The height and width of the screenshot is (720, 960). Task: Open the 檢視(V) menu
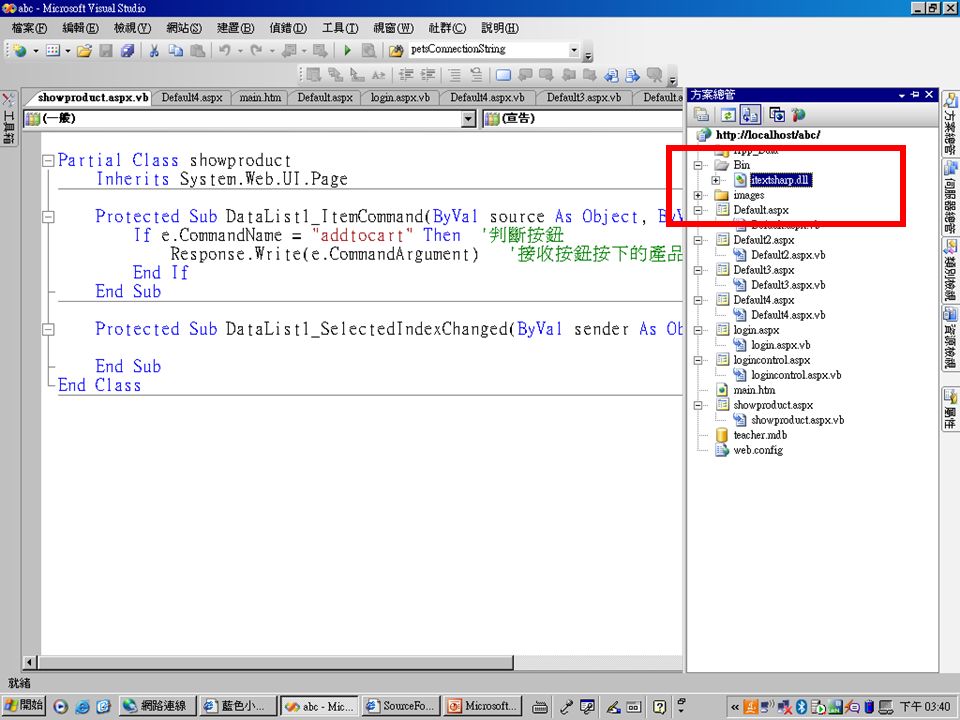(x=132, y=28)
